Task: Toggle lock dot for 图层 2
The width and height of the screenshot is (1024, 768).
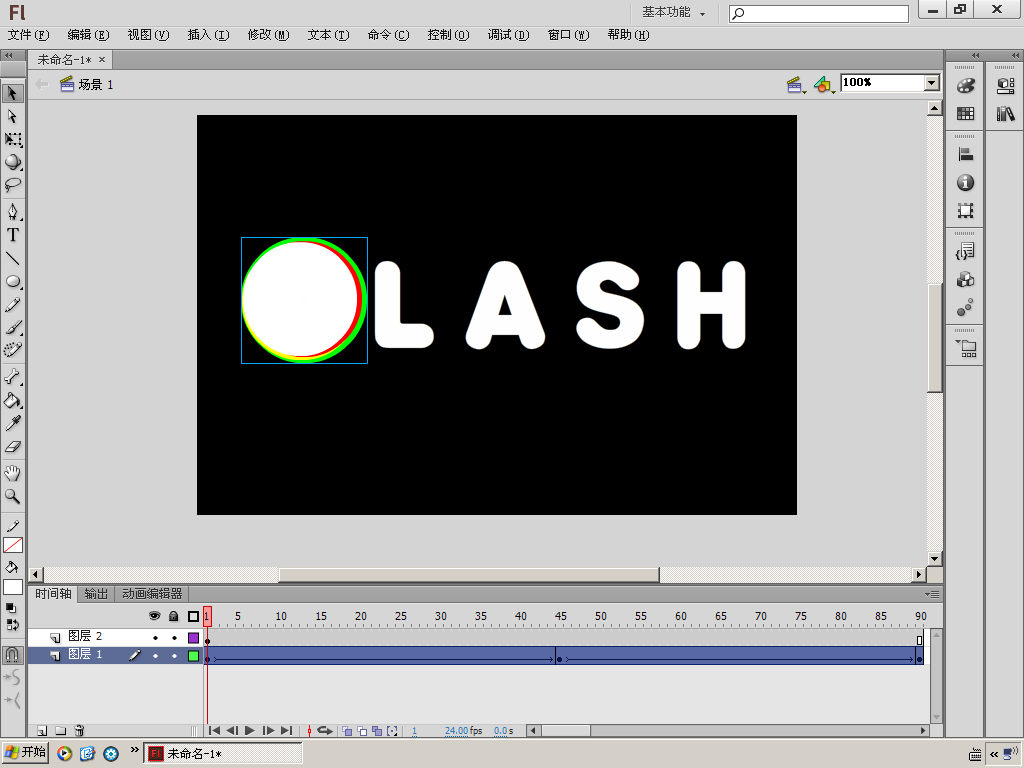Action: point(174,637)
